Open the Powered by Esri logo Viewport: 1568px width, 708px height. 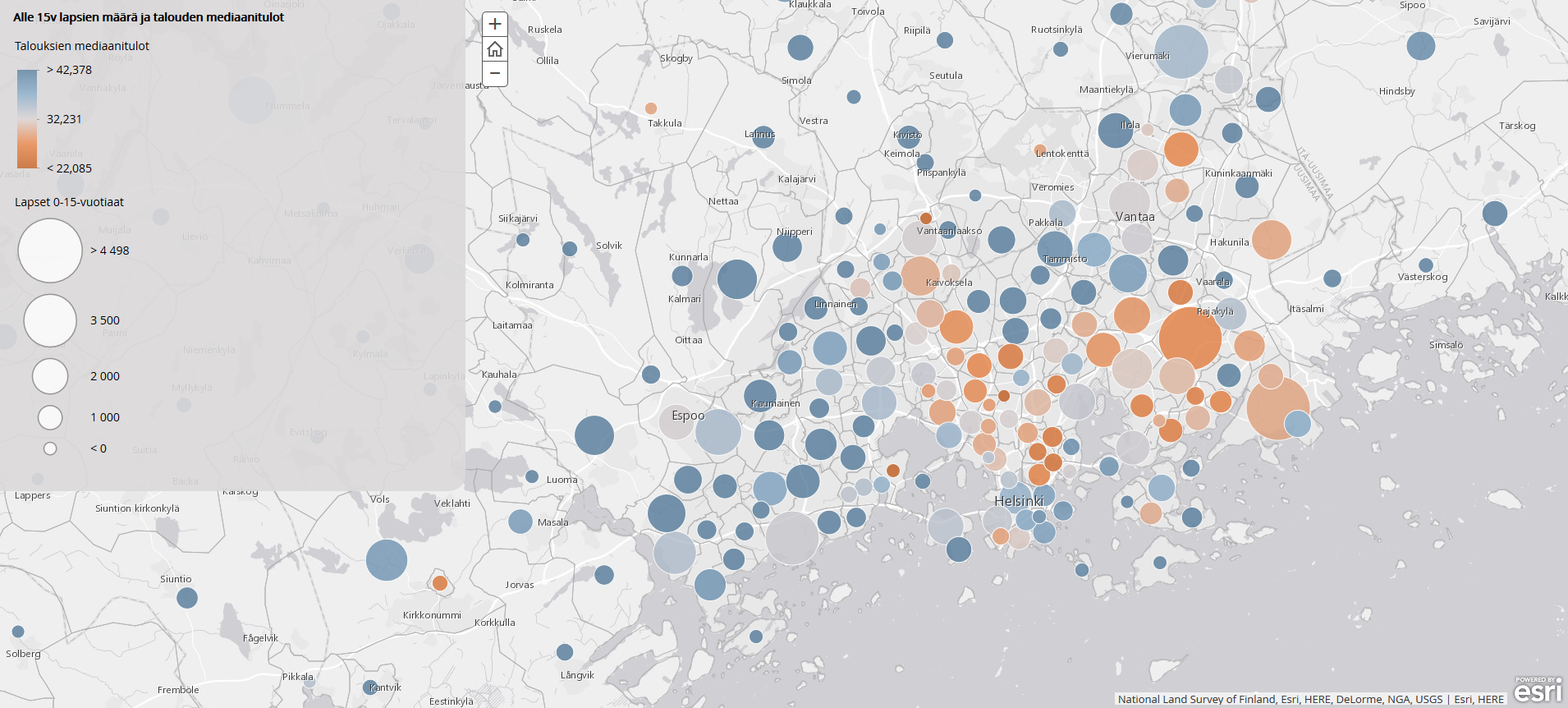[1538, 690]
